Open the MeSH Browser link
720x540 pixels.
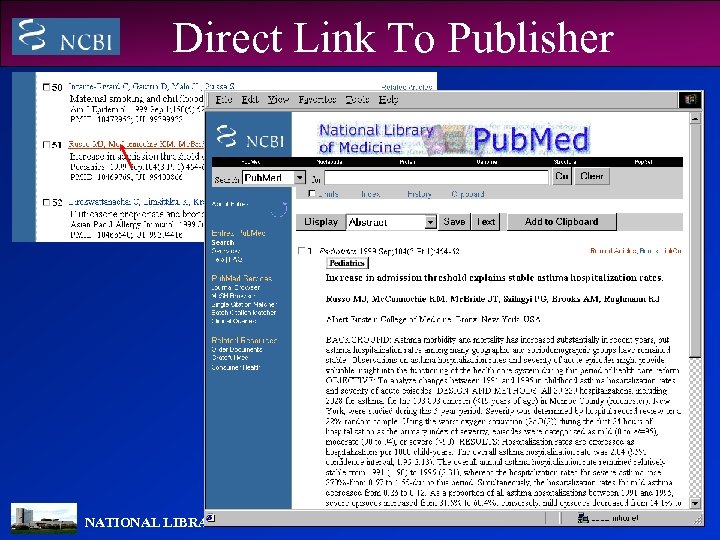click(233, 296)
